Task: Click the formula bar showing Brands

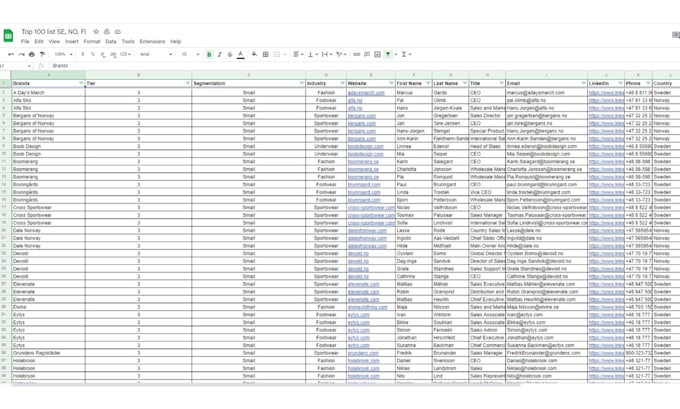Action: [60, 66]
